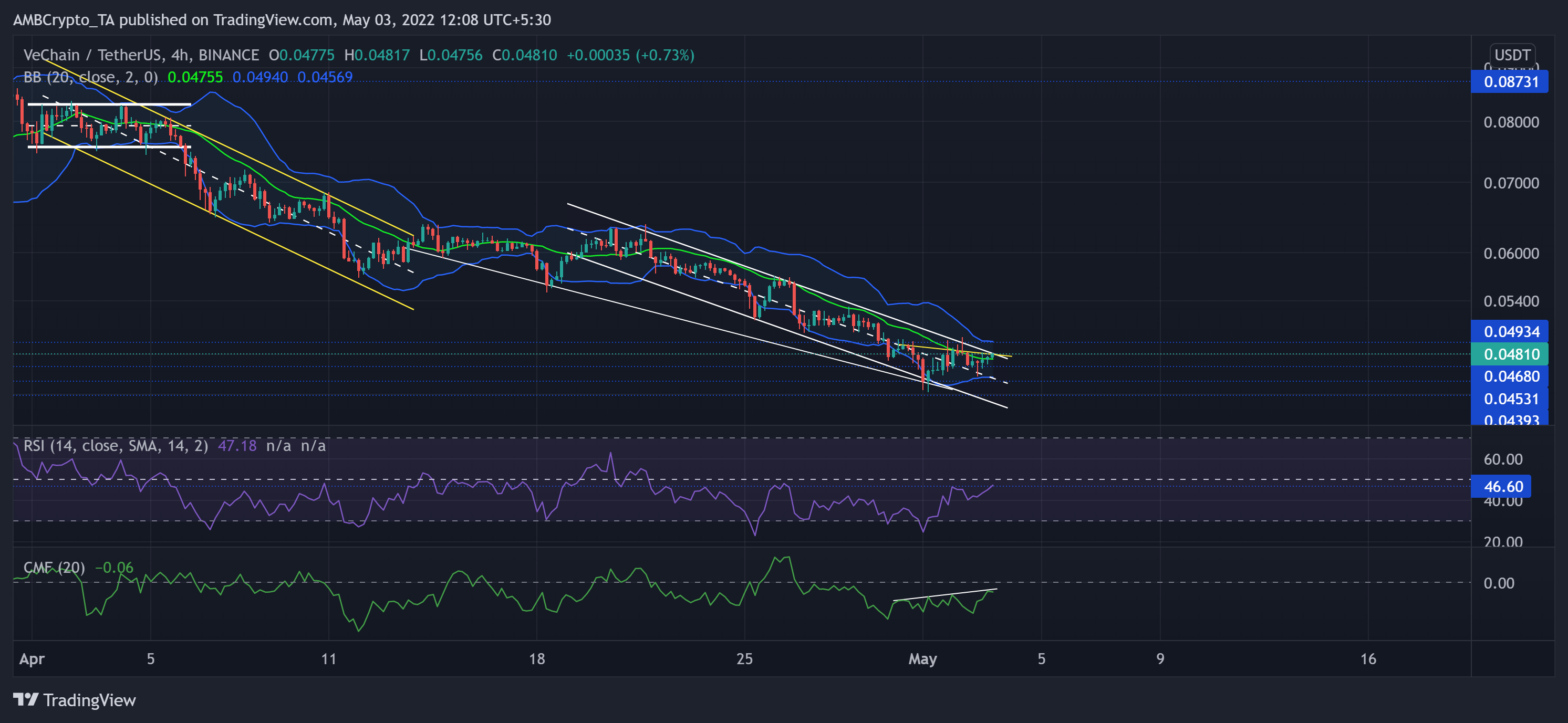Click the RSI (14, close, SMA, 14, 2) label

116,446
